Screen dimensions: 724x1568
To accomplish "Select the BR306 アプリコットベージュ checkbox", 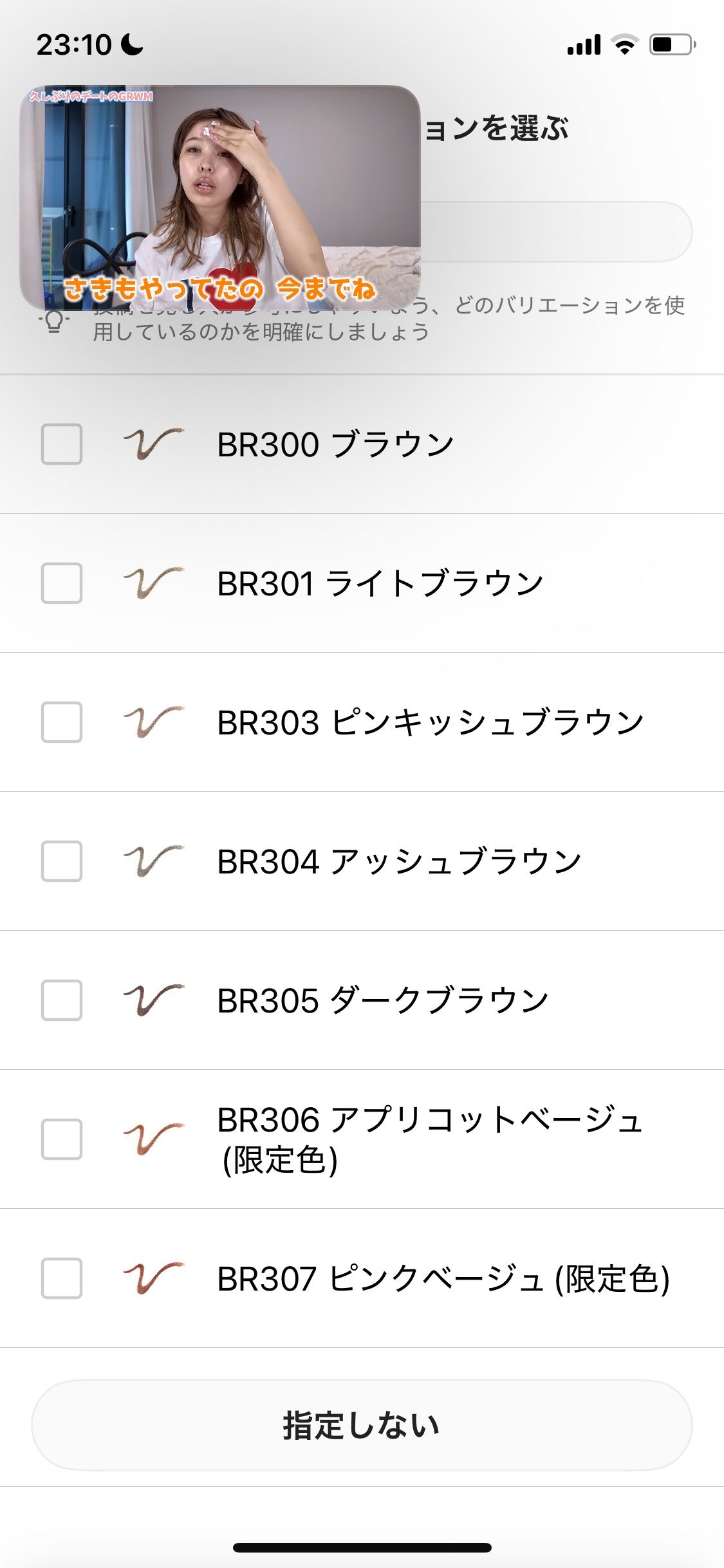I will [x=62, y=1139].
